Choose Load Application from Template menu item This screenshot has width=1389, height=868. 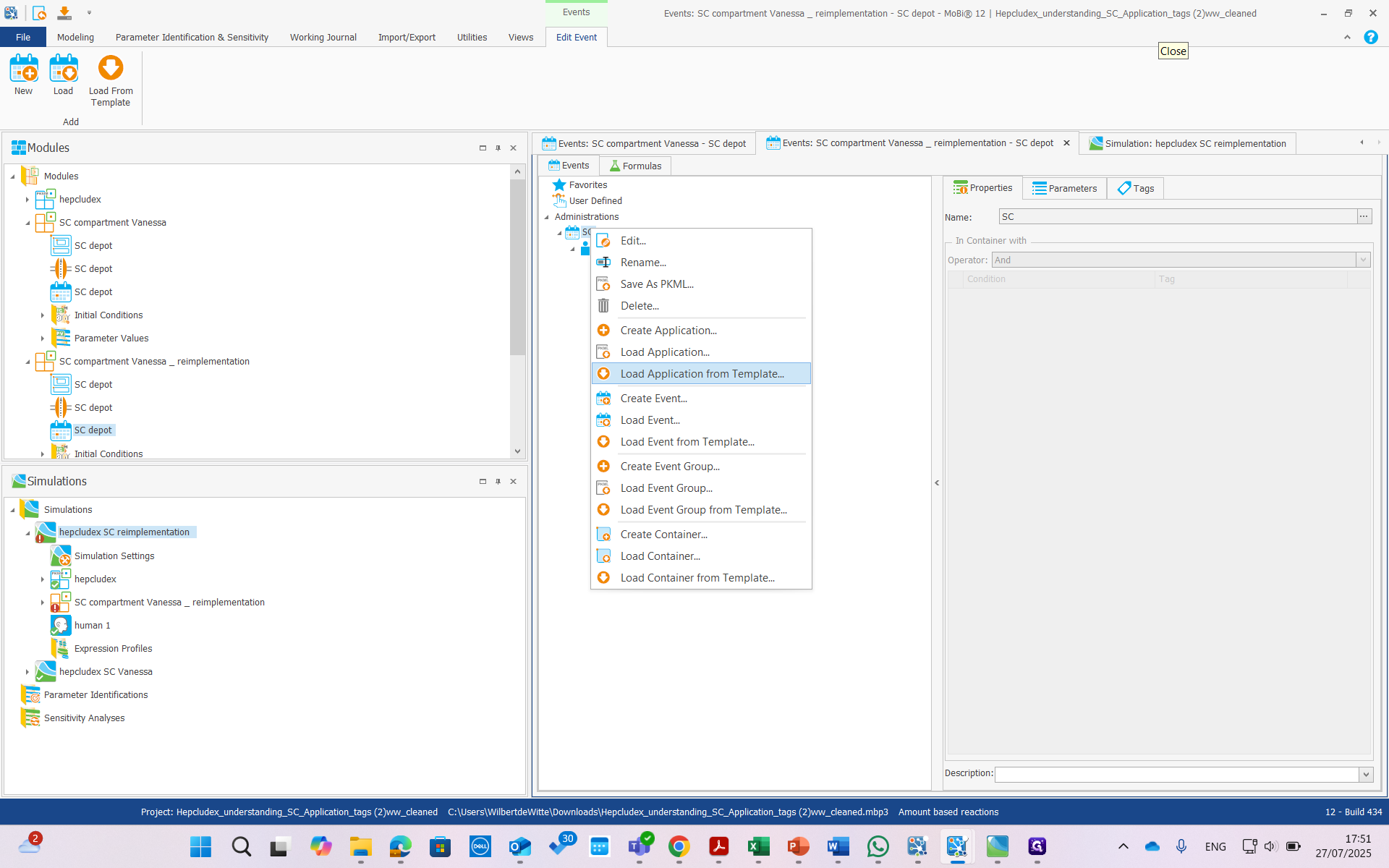[701, 374]
